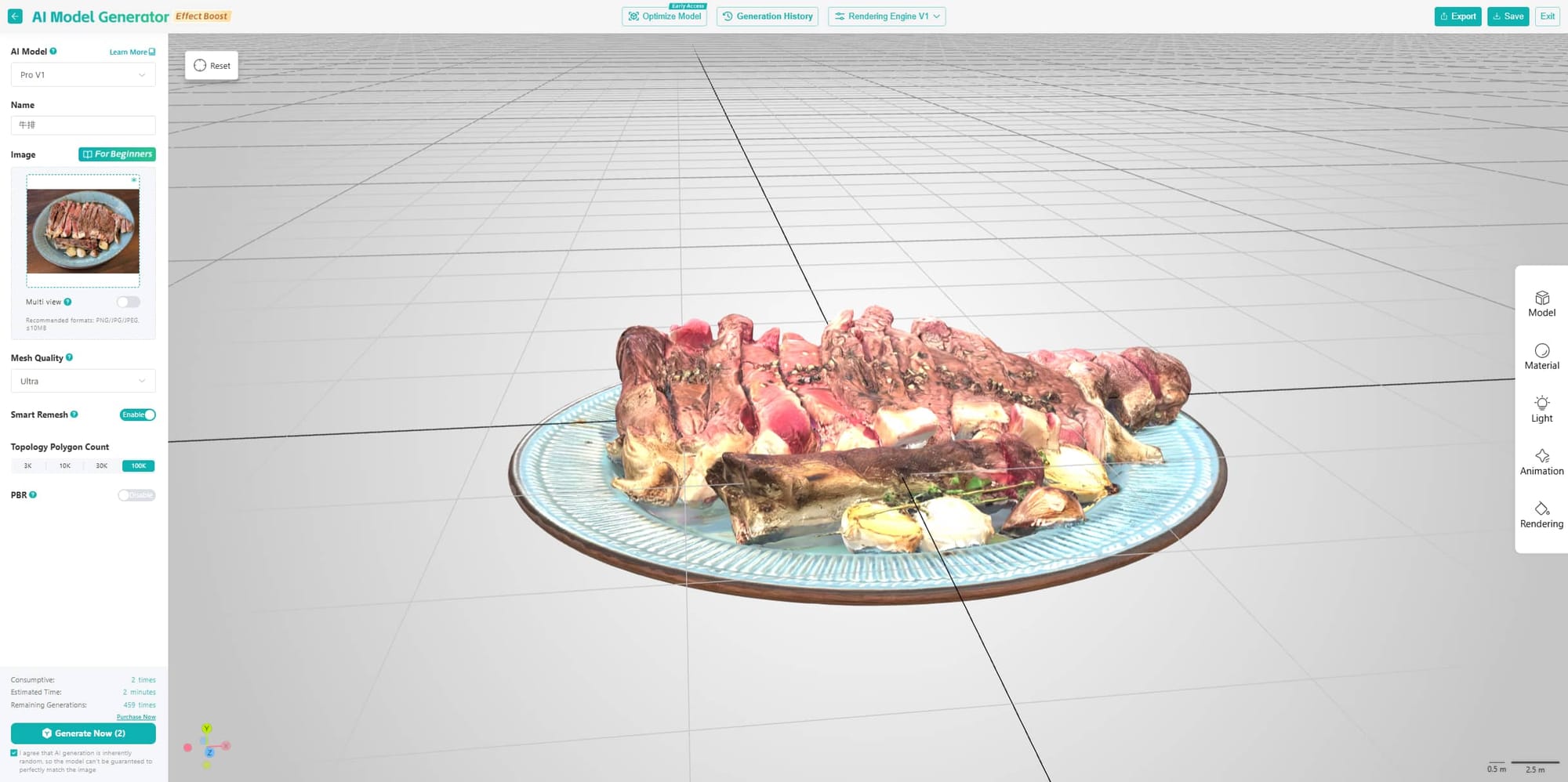Open the Model panel in right sidebar
The width and height of the screenshot is (1568, 782).
[x=1541, y=304]
